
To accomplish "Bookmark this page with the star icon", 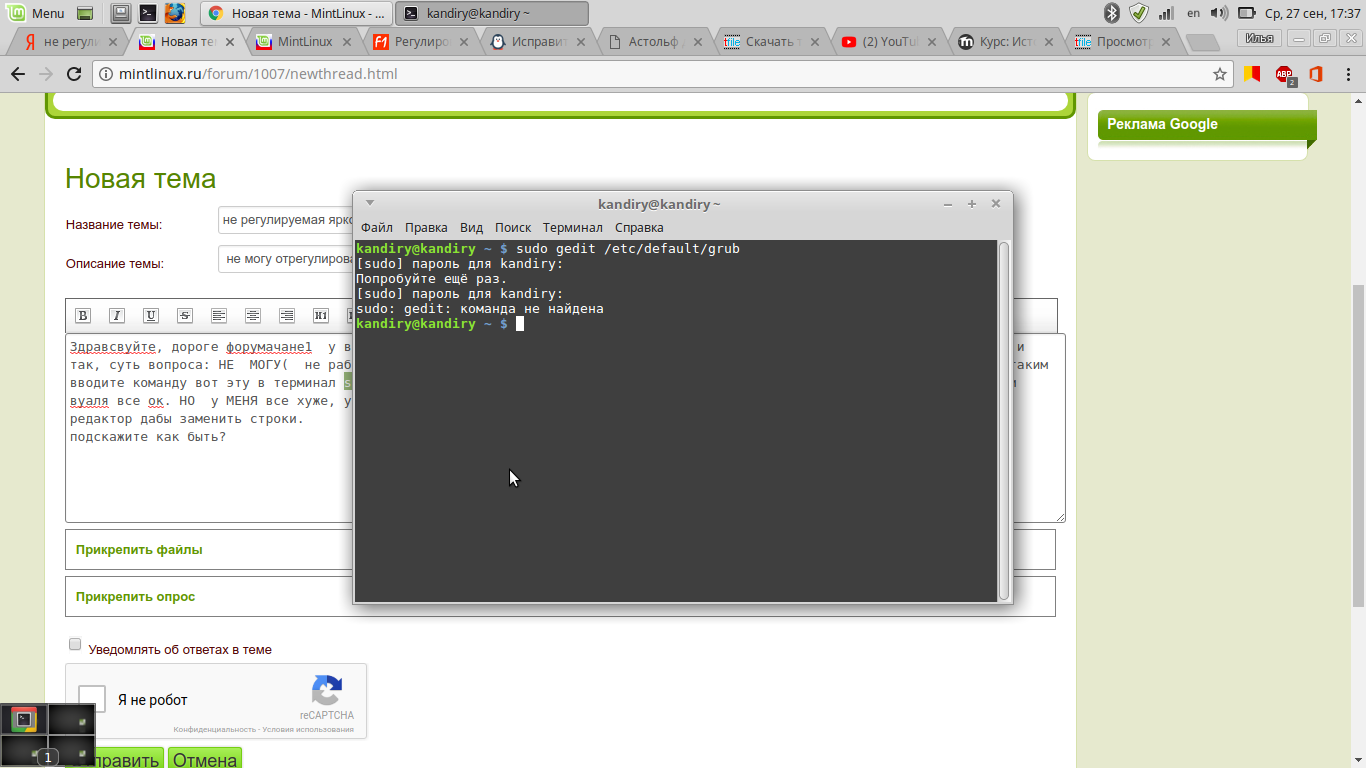I will (x=1219, y=74).
